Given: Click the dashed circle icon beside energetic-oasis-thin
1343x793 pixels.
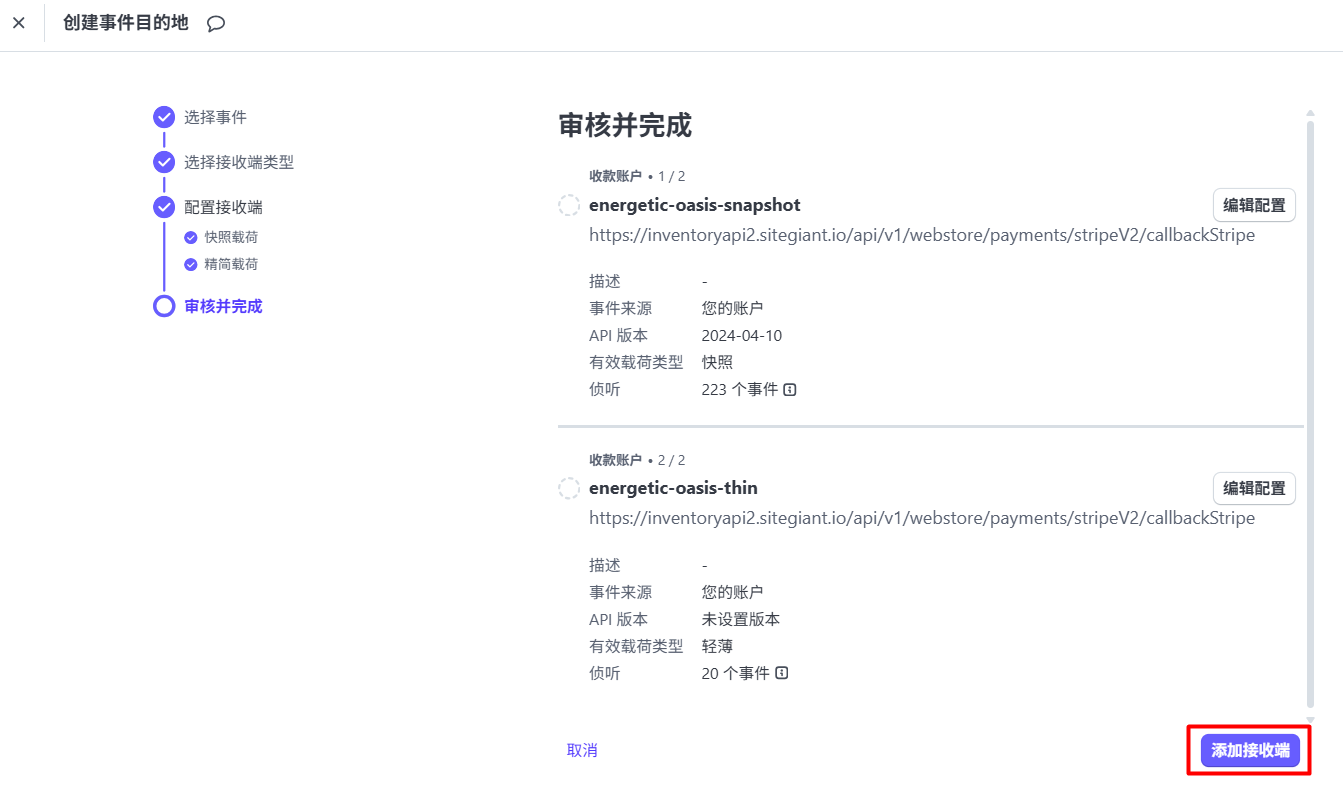Looking at the screenshot, I should pyautogui.click(x=569, y=489).
